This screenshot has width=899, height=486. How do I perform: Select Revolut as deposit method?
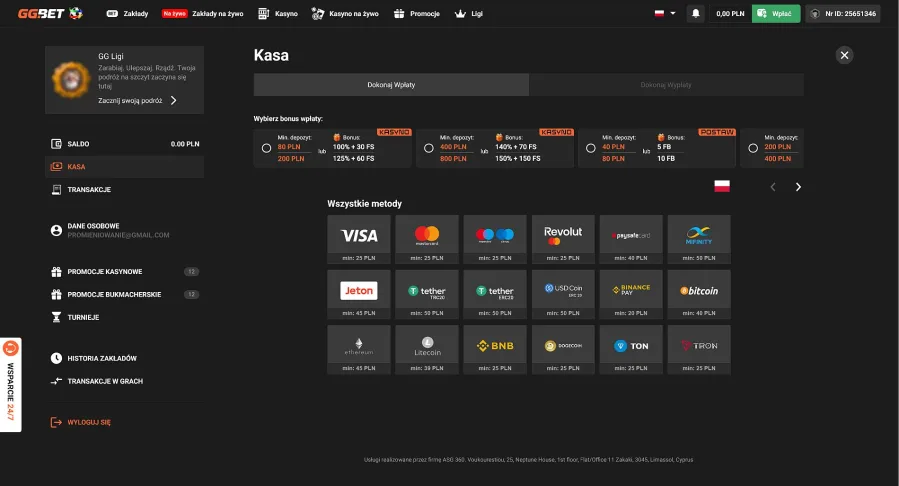[x=563, y=239]
